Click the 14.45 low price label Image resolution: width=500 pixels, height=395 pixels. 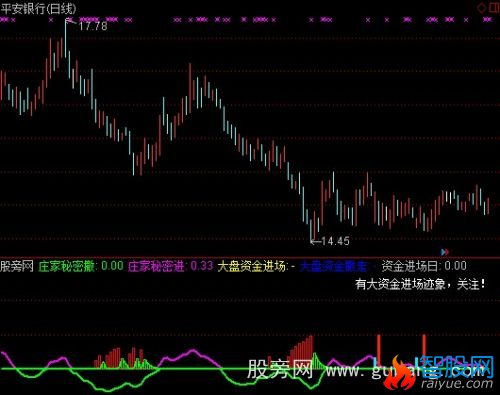pyautogui.click(x=335, y=241)
